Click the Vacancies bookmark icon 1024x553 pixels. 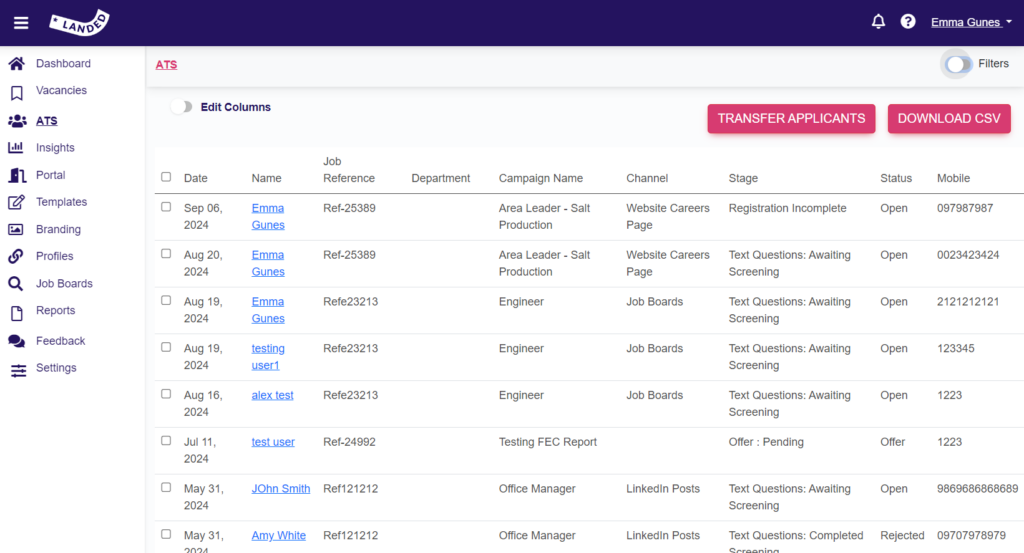pos(16,93)
